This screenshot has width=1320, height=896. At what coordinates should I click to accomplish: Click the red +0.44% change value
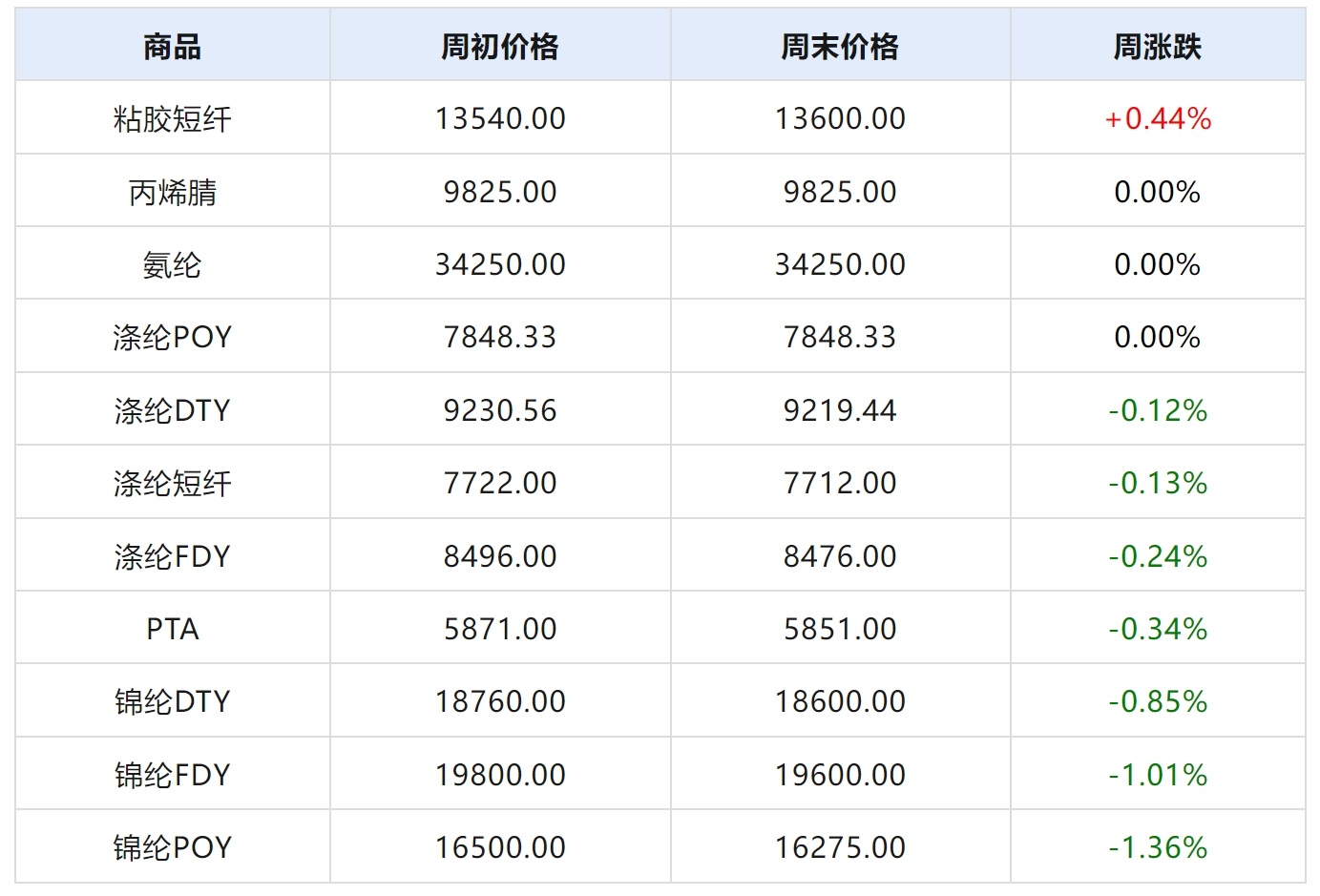(x=1157, y=119)
